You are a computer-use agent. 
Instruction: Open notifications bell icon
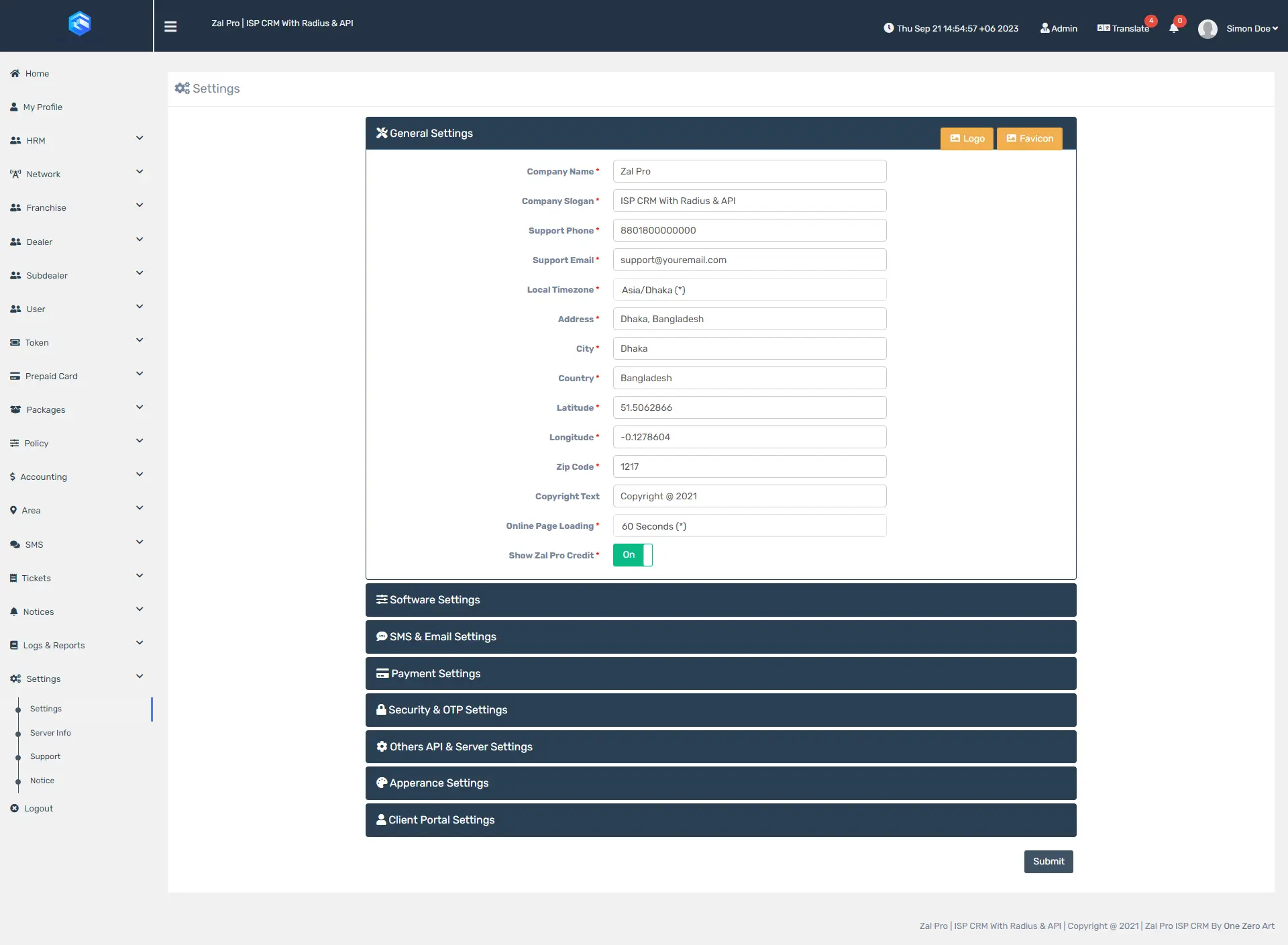pos(1173,28)
